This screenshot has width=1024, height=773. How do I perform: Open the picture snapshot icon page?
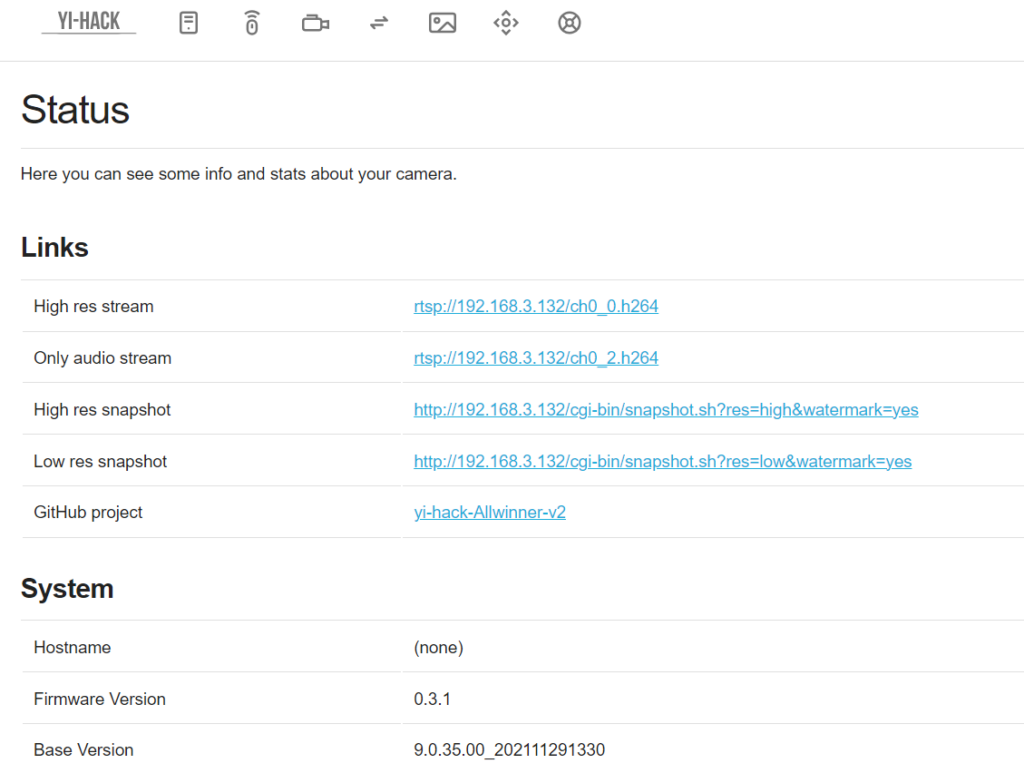(x=442, y=23)
